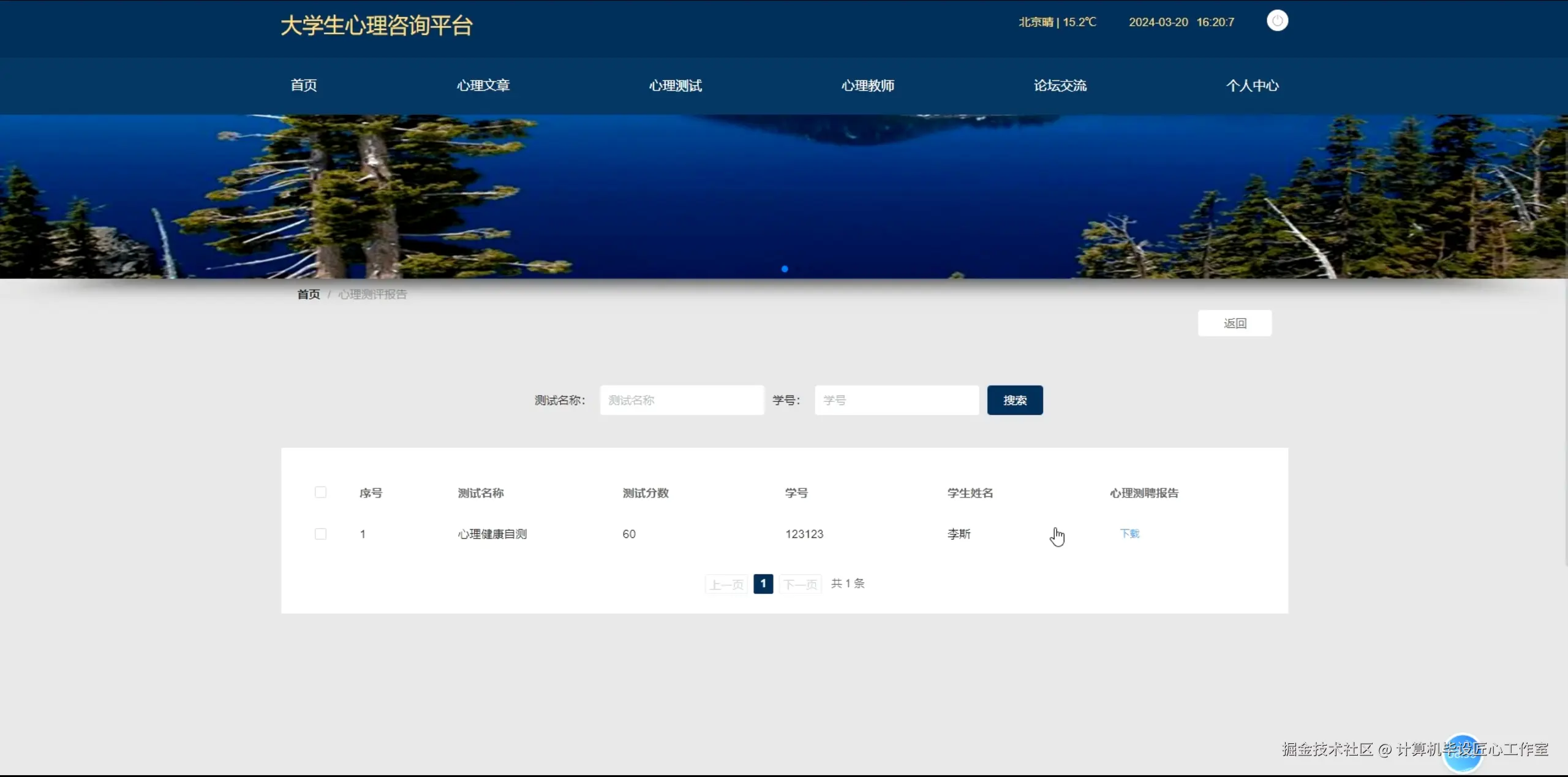
Task: Open 个人中心 personal center
Action: (1253, 86)
